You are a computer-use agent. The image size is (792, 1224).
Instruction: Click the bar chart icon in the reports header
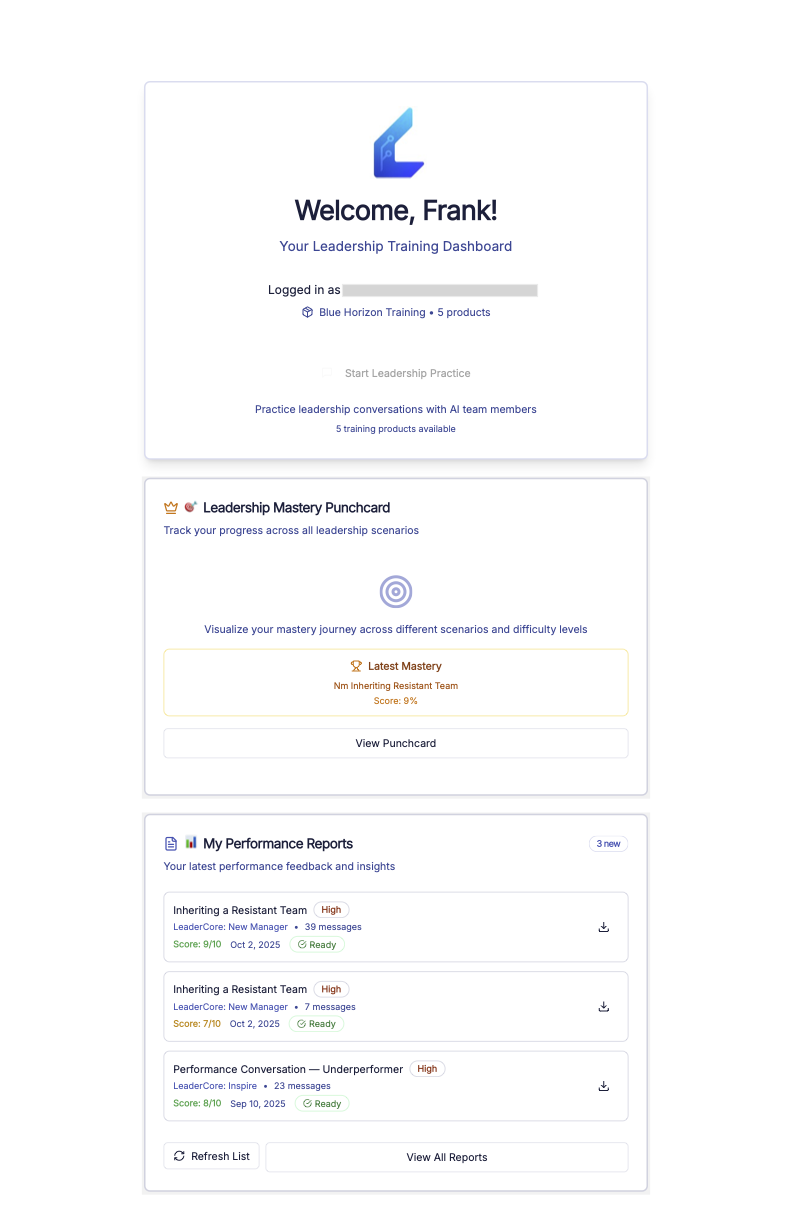pyautogui.click(x=191, y=843)
